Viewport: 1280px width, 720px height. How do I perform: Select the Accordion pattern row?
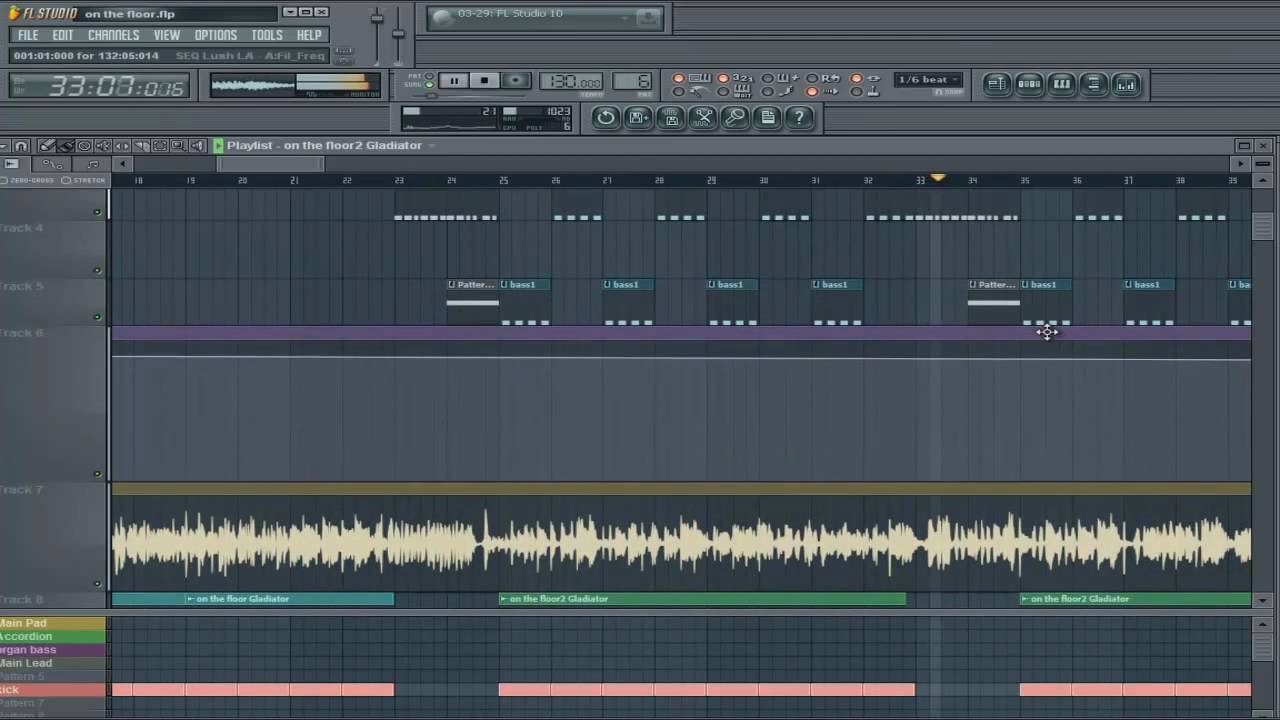[52, 636]
